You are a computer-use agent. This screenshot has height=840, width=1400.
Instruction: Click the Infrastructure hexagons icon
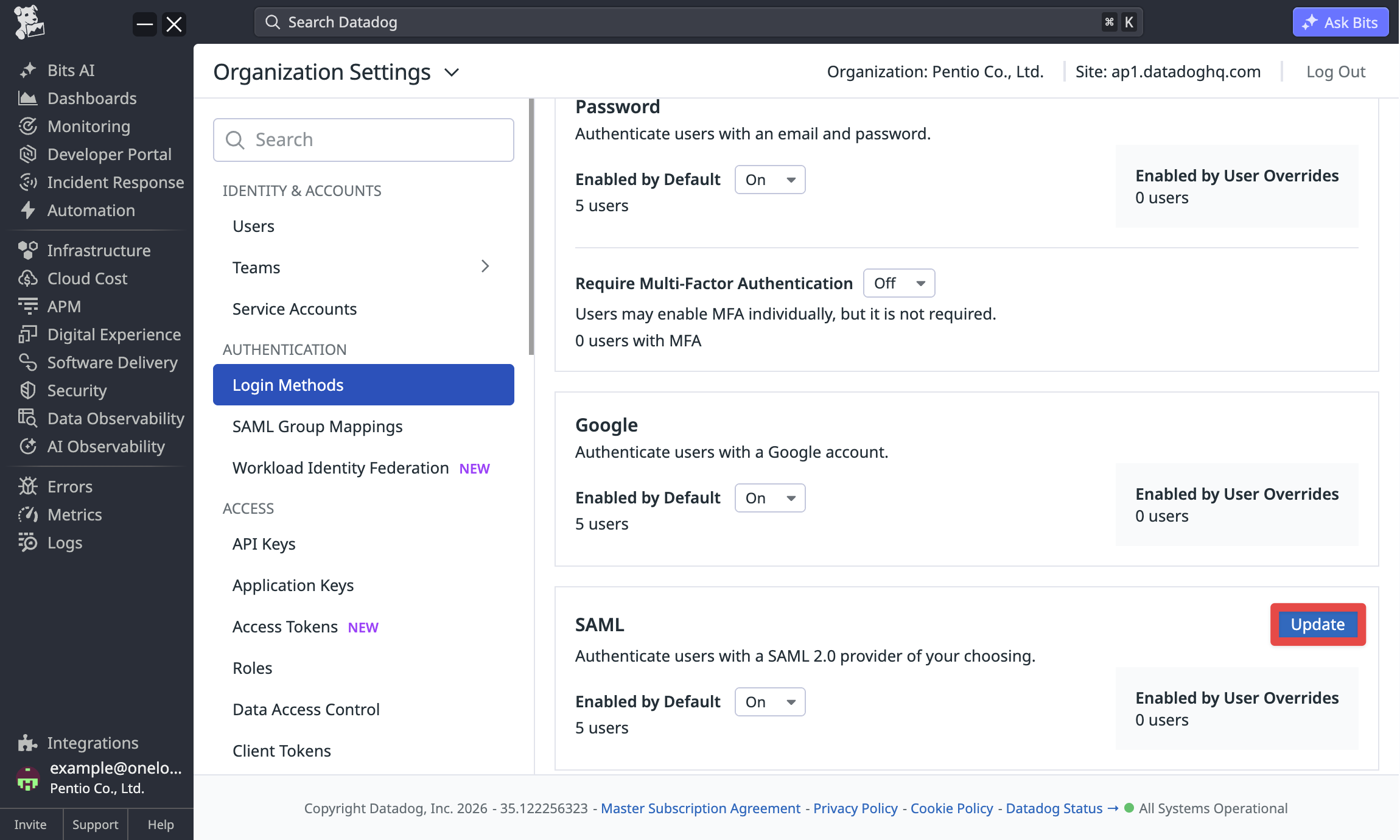pyautogui.click(x=28, y=251)
